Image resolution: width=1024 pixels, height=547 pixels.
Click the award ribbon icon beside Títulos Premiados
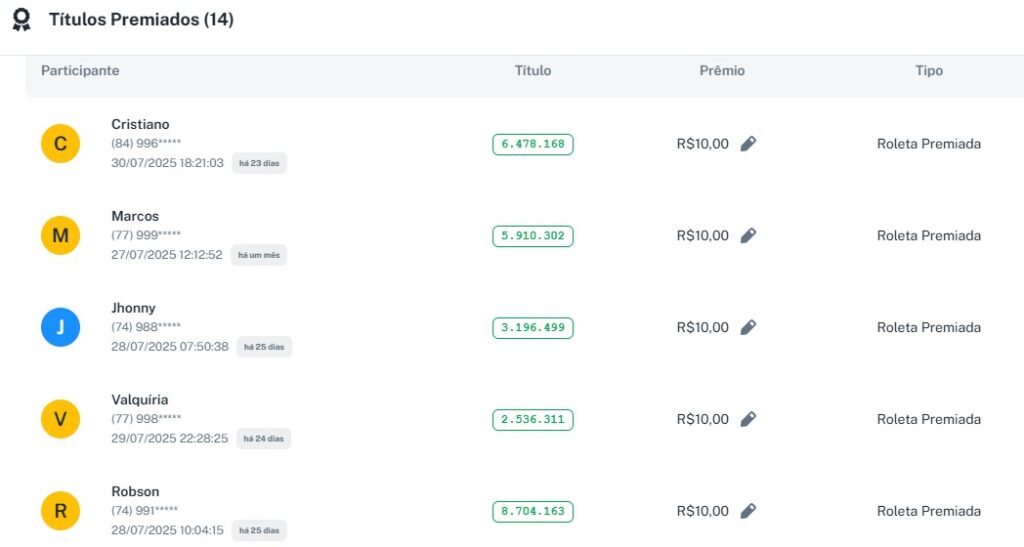click(x=21, y=20)
